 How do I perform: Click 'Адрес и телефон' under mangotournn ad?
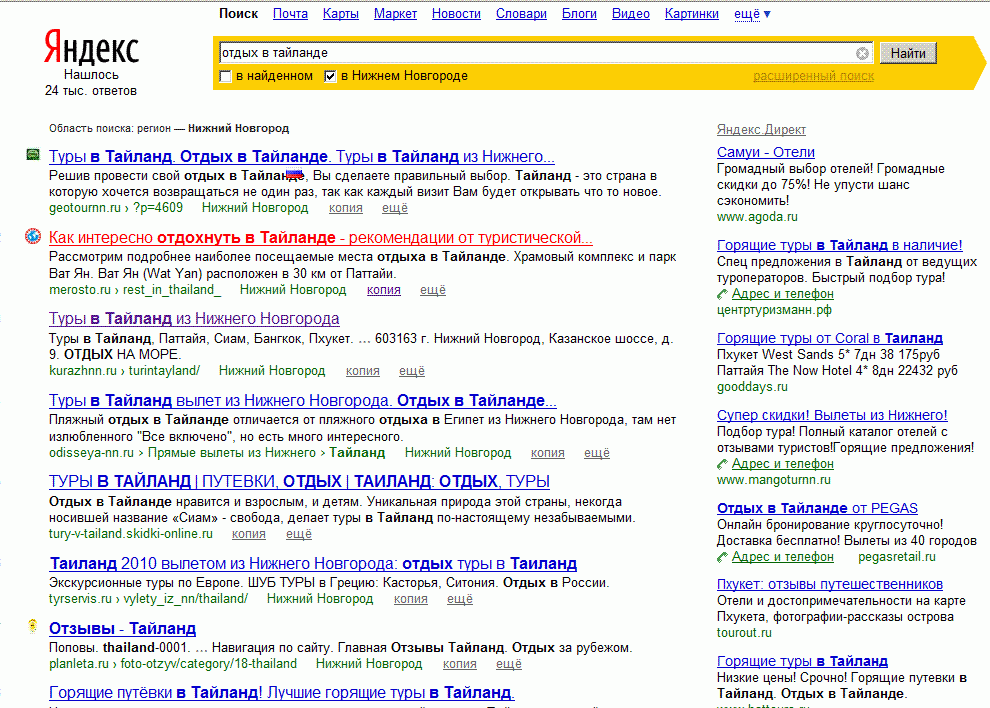pos(782,464)
